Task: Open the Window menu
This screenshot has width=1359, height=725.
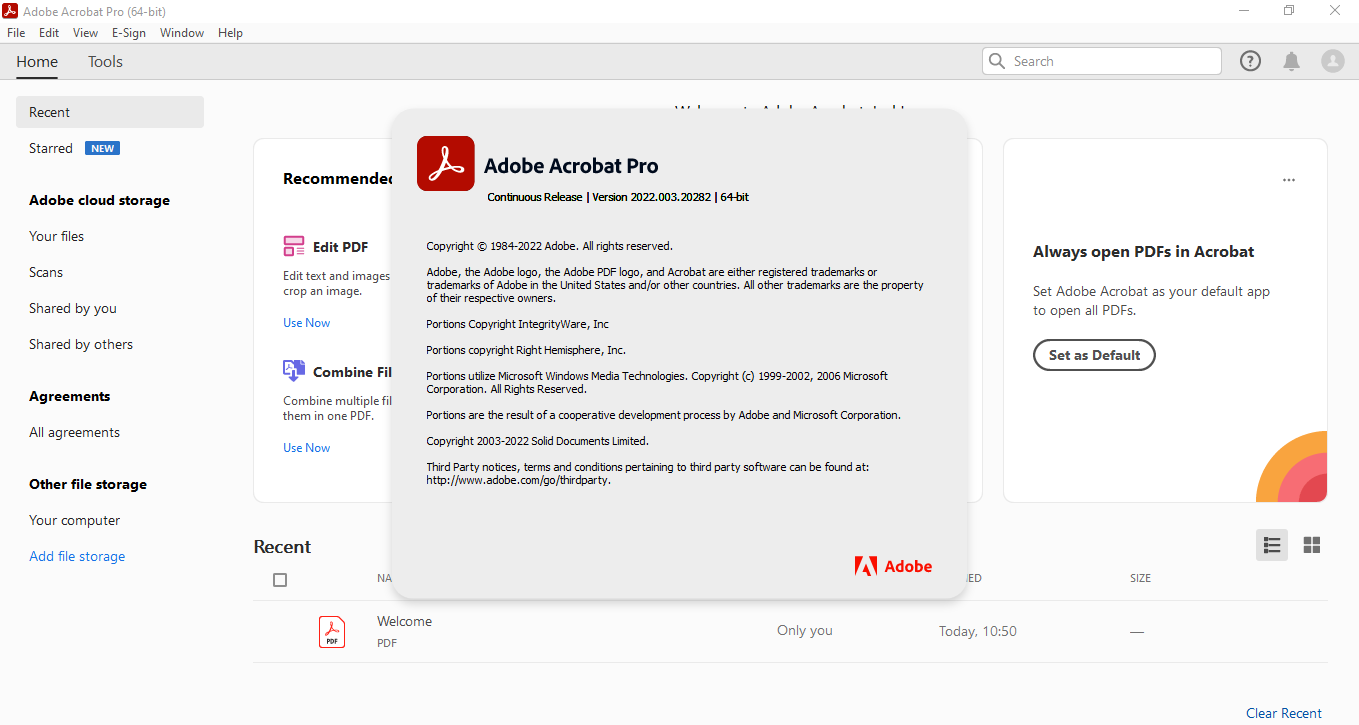Action: click(x=182, y=33)
